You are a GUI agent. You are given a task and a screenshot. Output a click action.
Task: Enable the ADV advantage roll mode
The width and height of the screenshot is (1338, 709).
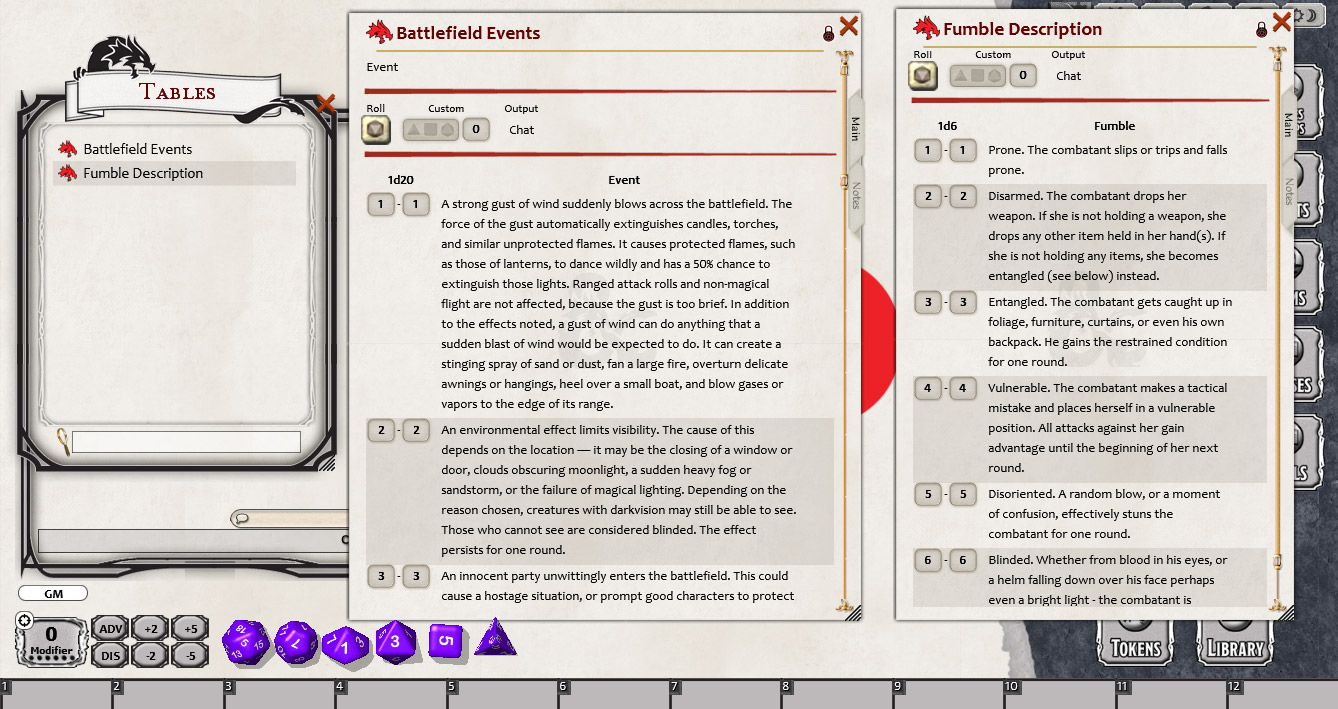point(110,627)
